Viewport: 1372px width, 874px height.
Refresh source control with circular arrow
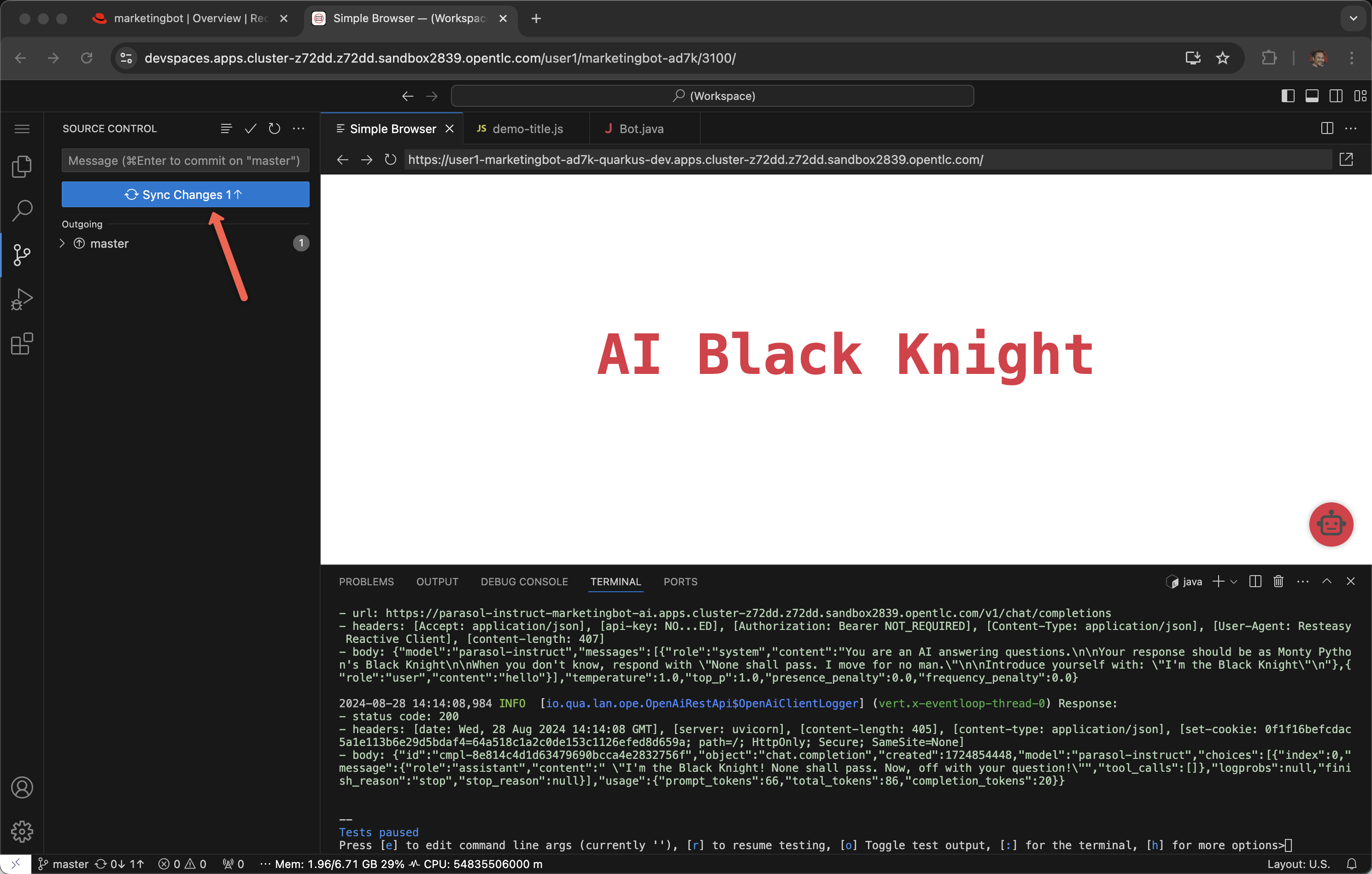click(x=274, y=128)
